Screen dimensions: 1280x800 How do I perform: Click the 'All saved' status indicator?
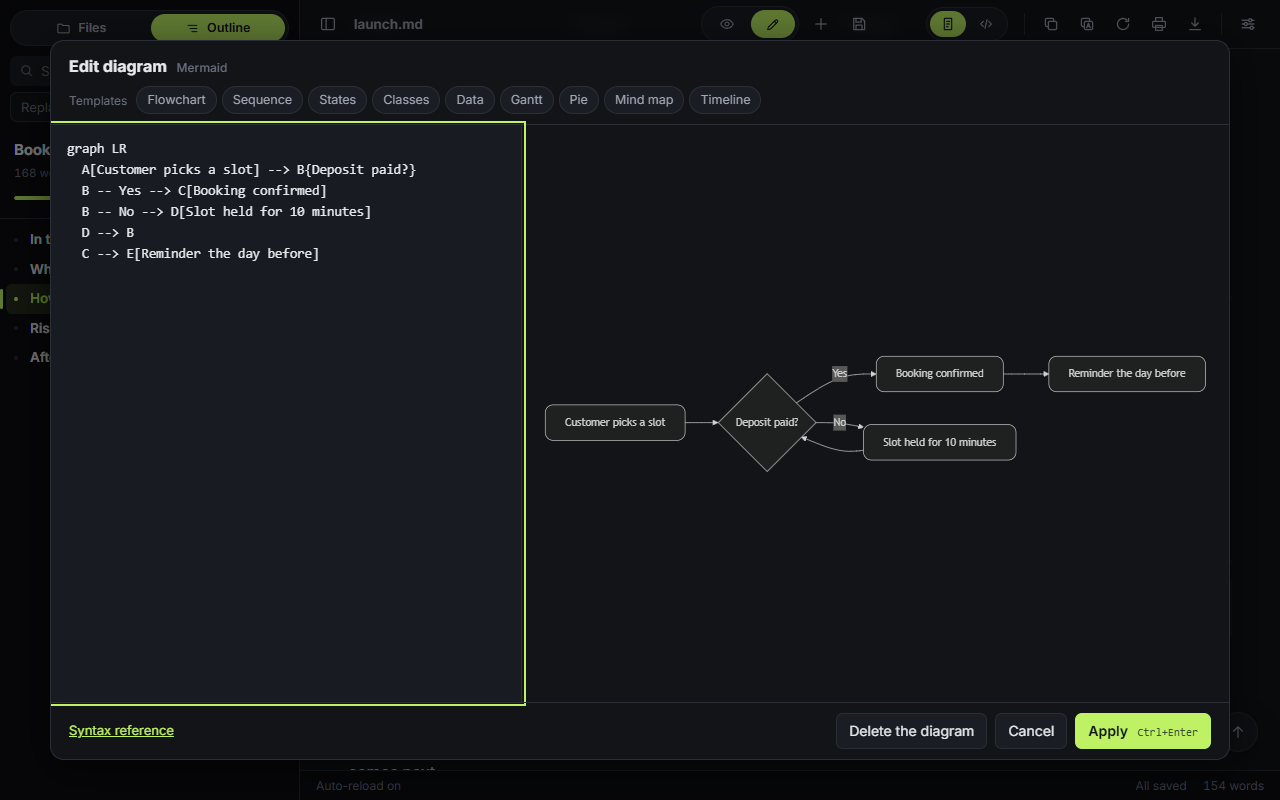1161,786
